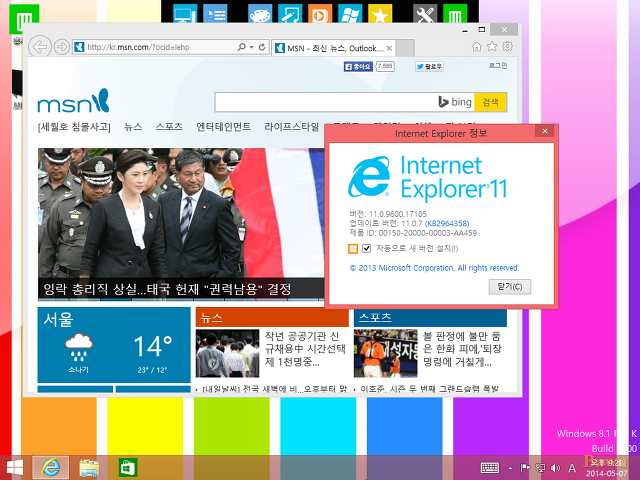Open the 스포츠 navigation menu
Image resolution: width=640 pixels, height=480 pixels.
(169, 127)
